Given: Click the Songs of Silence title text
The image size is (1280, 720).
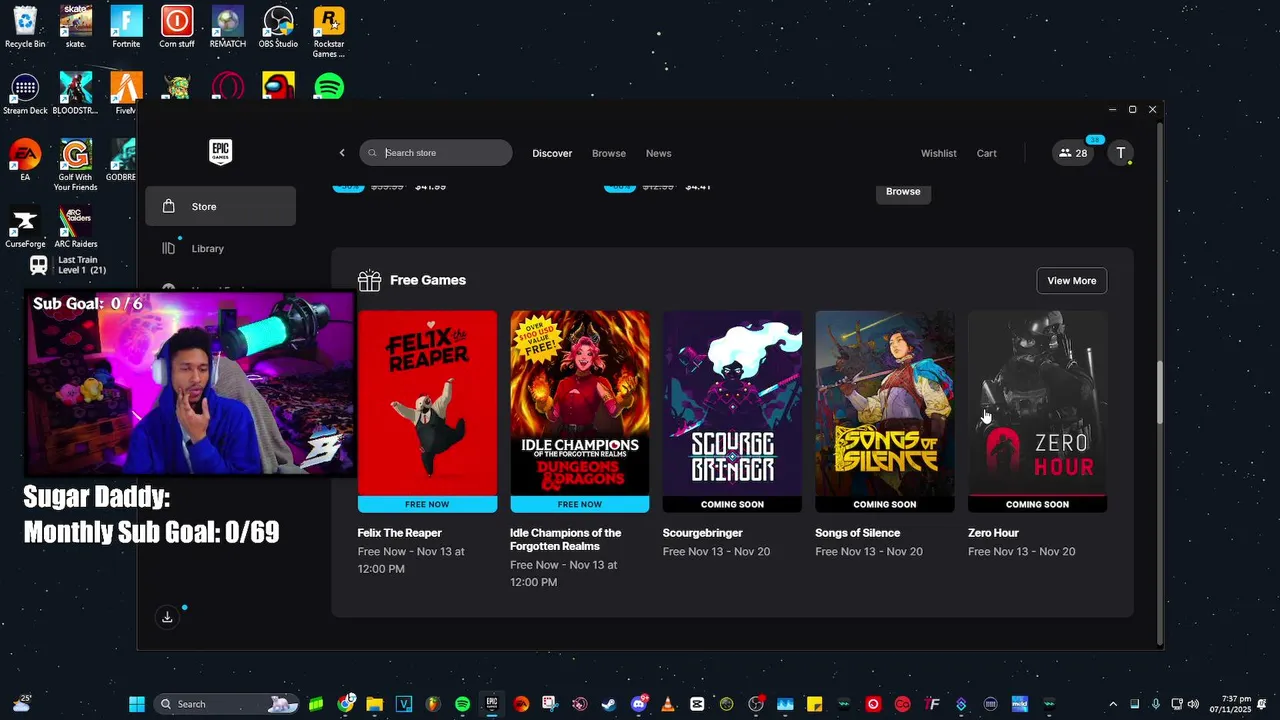Looking at the screenshot, I should [x=858, y=533].
